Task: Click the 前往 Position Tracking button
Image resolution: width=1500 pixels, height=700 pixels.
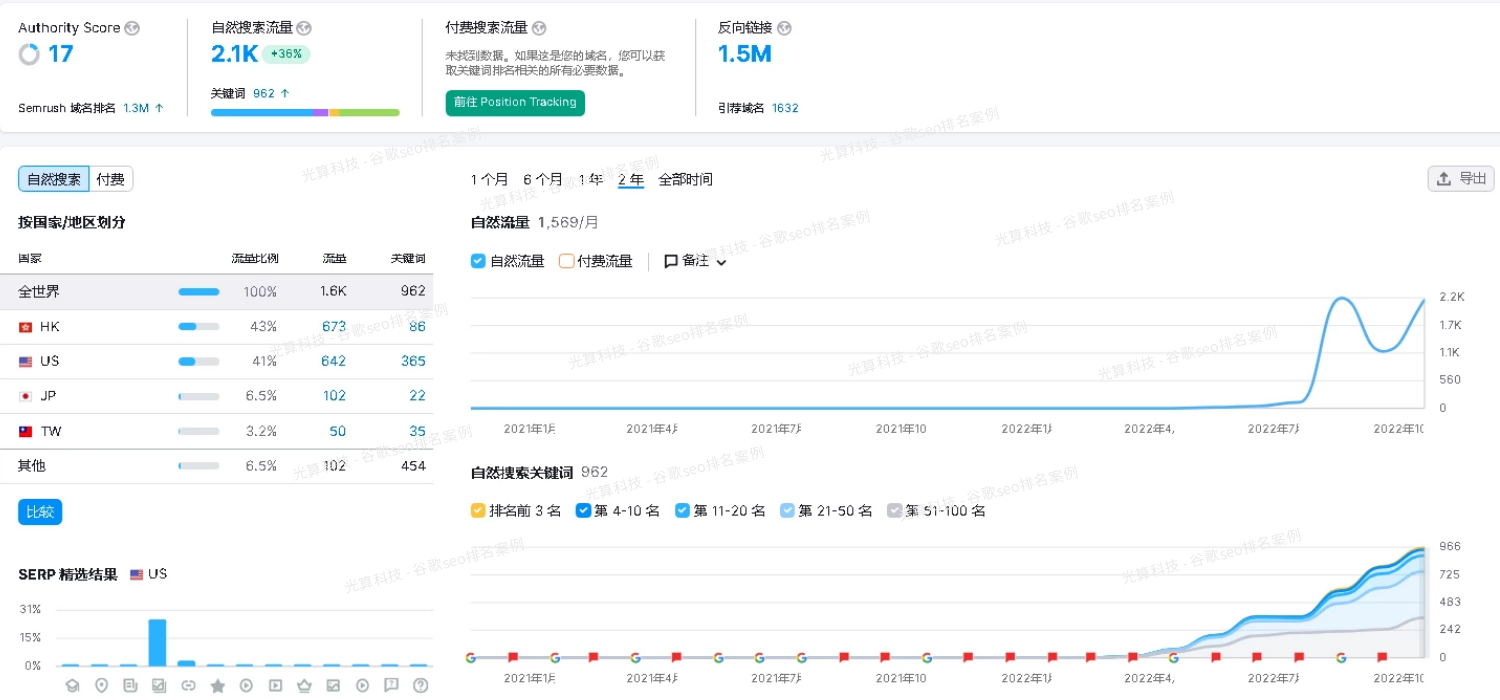Action: (515, 102)
